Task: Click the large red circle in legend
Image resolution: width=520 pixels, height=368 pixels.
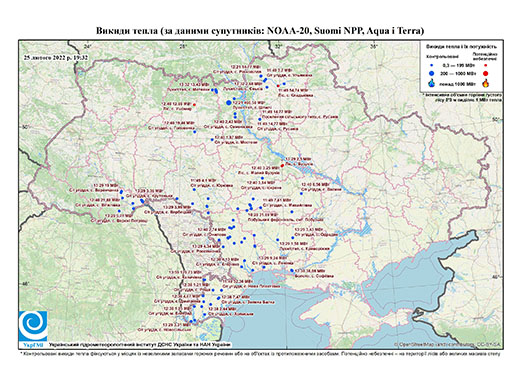Action: pos(485,74)
